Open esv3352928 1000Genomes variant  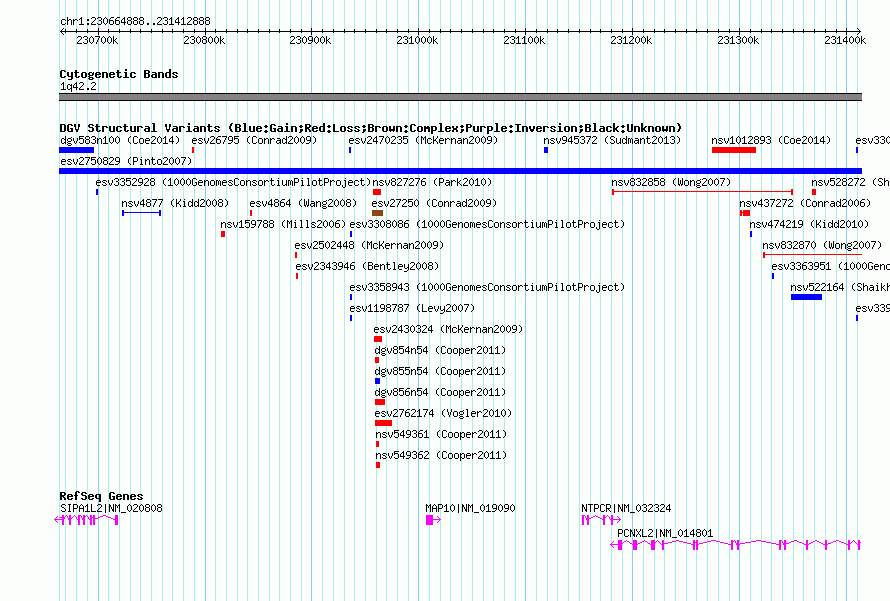point(233,182)
